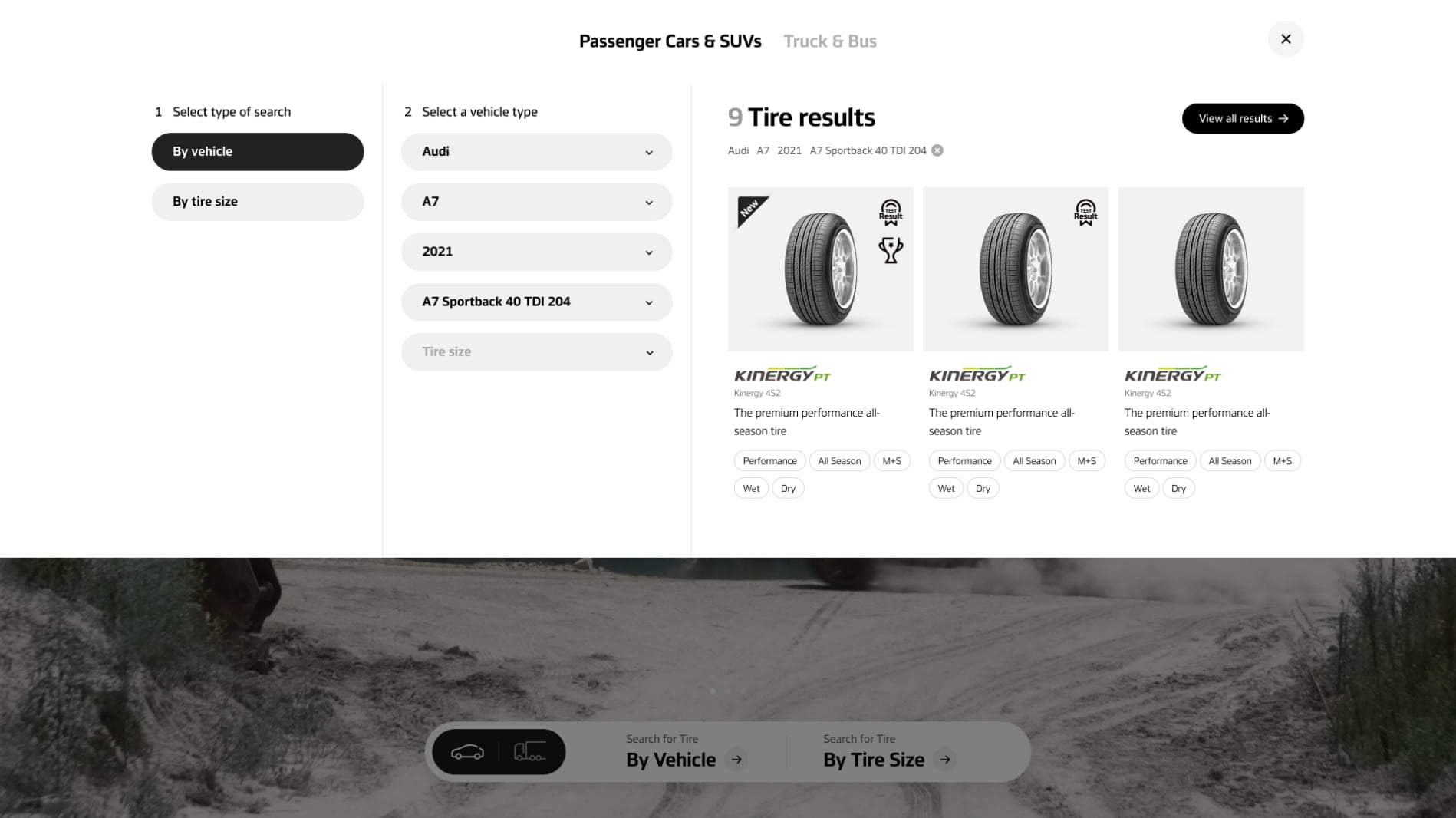Click Test Result badge on first tire
Screen dimensions: 1456x818
pos(891,213)
